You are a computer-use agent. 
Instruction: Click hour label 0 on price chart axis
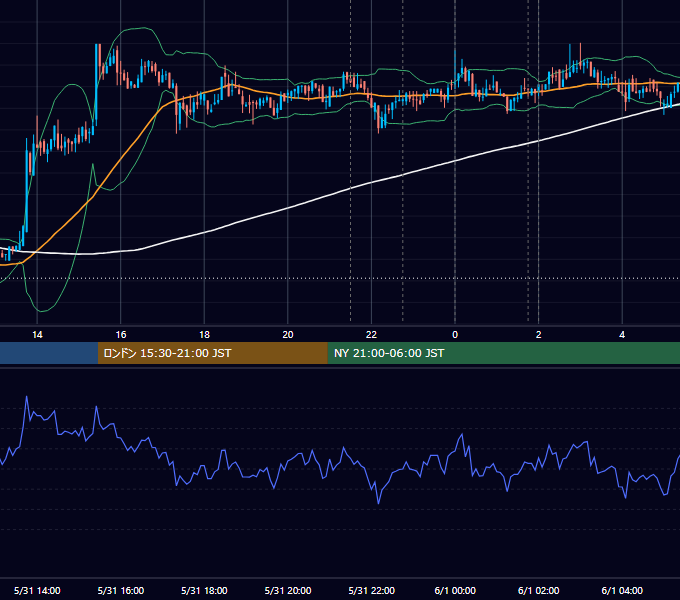click(455, 335)
